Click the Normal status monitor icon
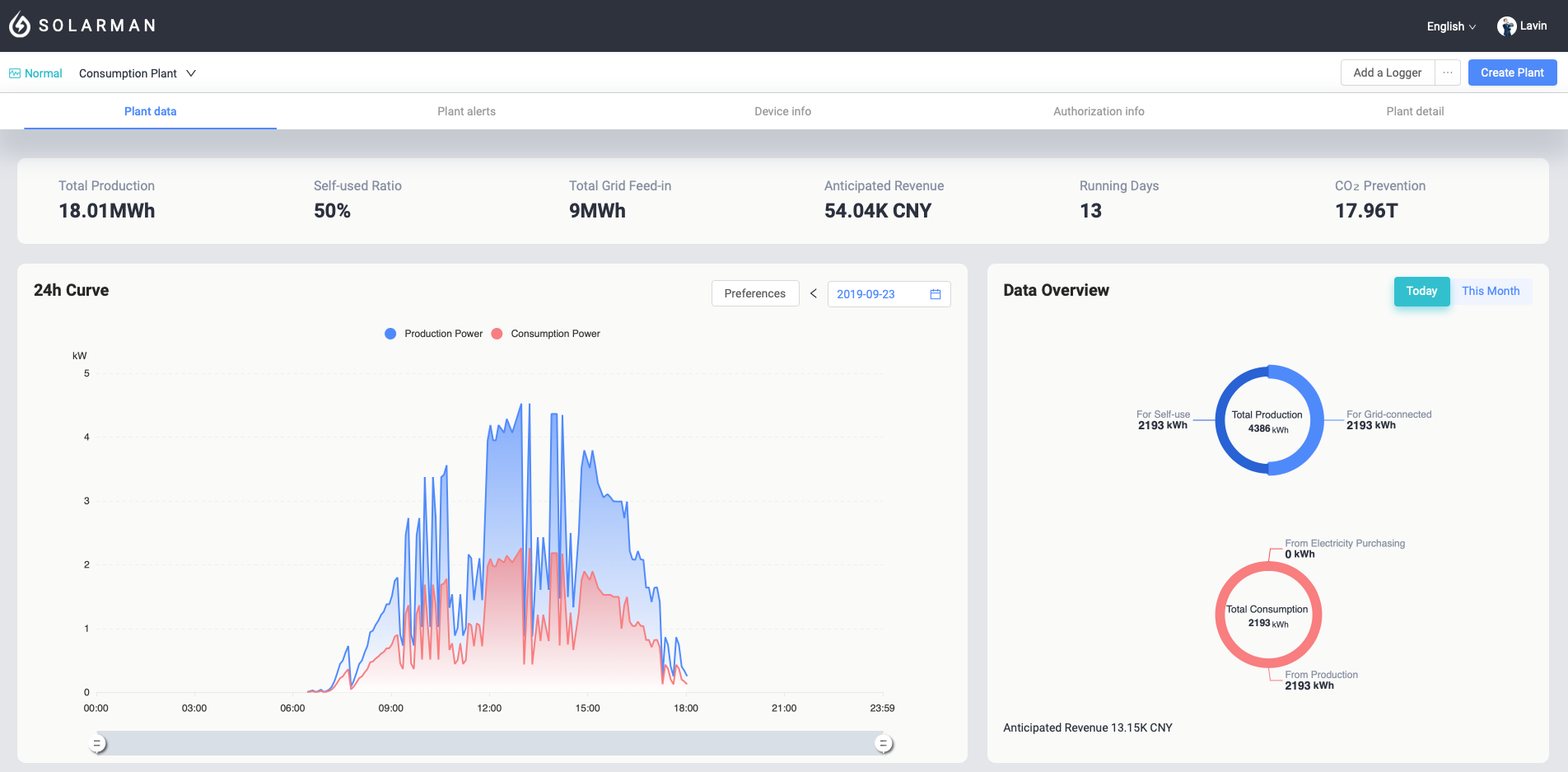The height and width of the screenshot is (772, 1568). click(x=15, y=73)
